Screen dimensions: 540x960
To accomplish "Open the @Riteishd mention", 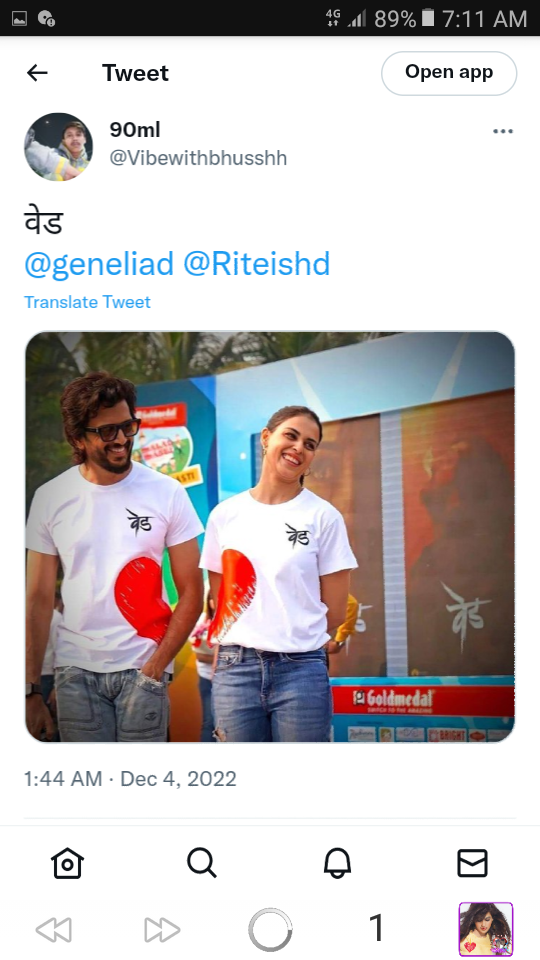I will coord(257,263).
